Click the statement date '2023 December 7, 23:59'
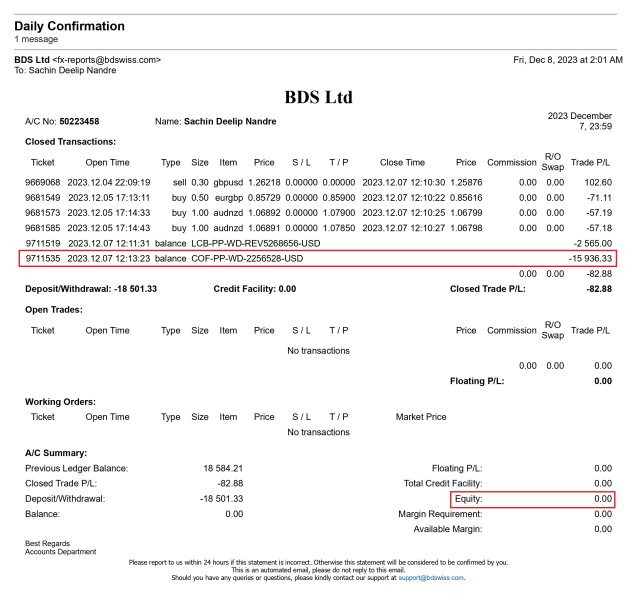The height and width of the screenshot is (600, 639). tap(580, 121)
